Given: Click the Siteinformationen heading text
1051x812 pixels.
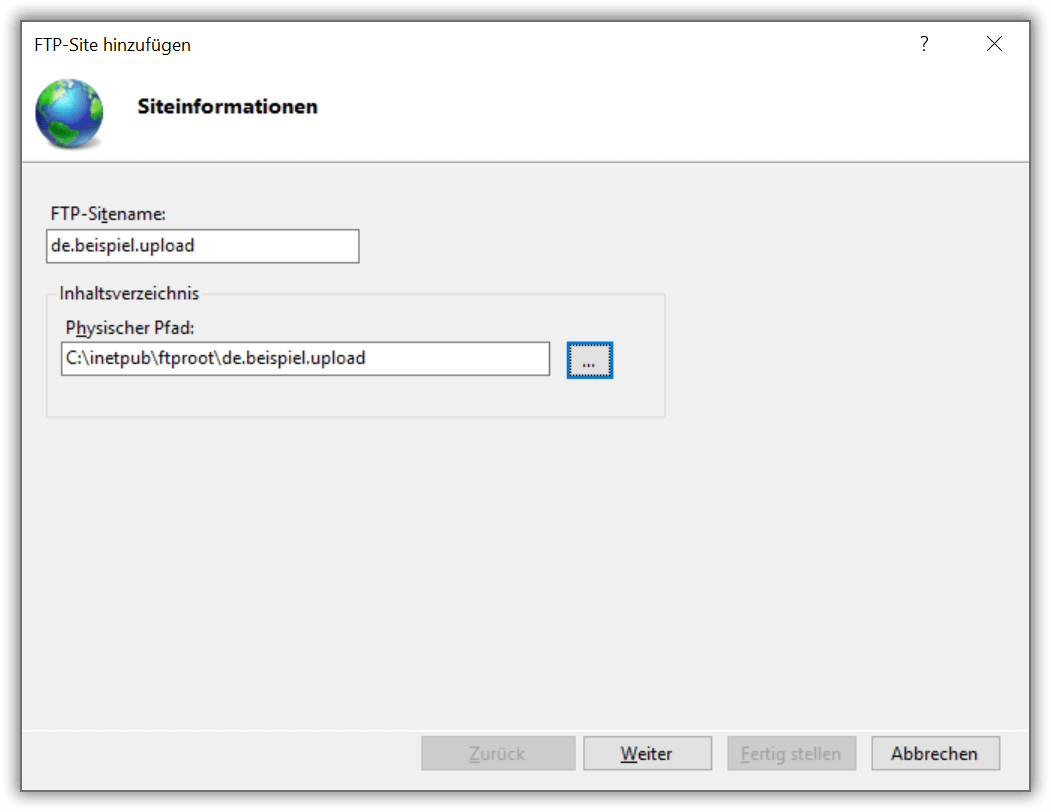Looking at the screenshot, I should pos(227,107).
